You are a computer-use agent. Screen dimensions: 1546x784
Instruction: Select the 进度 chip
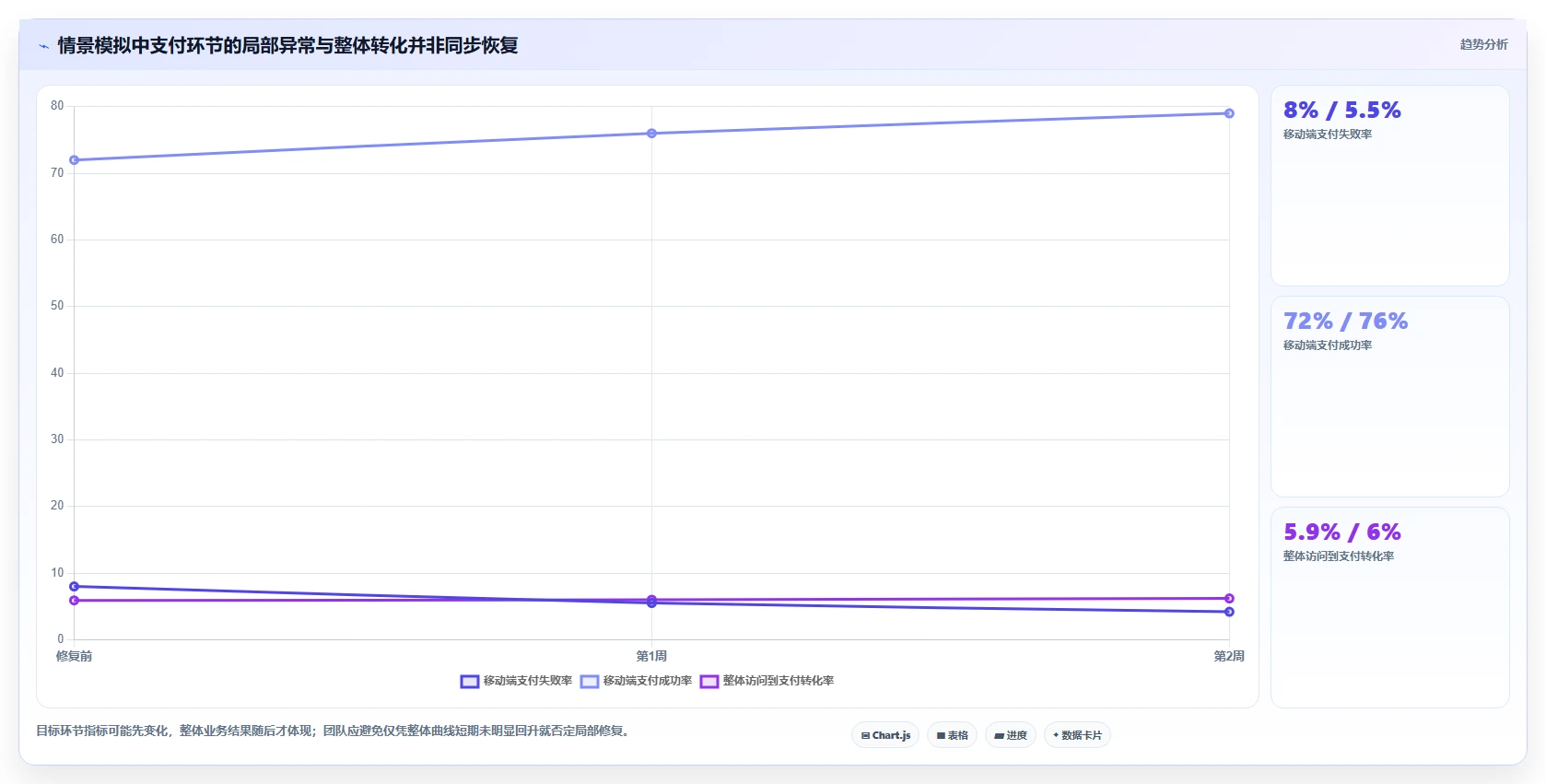pyautogui.click(x=1011, y=735)
